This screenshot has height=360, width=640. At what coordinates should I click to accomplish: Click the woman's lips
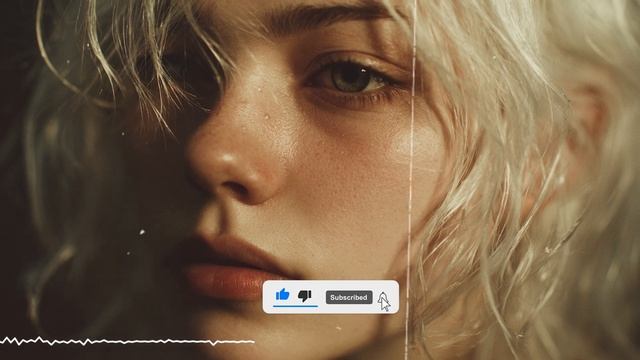click(229, 269)
